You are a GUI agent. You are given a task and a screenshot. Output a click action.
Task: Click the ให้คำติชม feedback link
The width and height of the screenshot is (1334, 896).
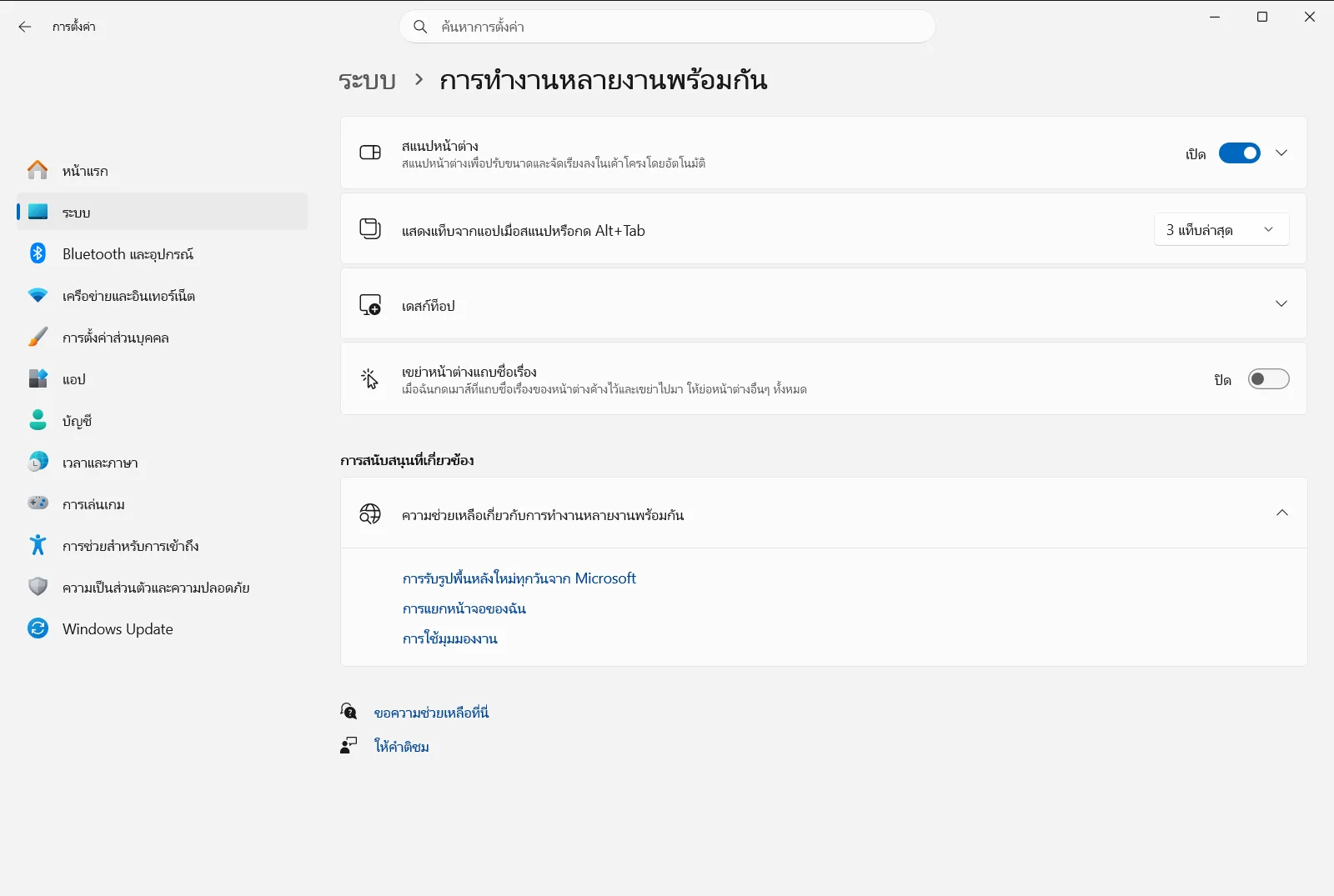pos(402,746)
